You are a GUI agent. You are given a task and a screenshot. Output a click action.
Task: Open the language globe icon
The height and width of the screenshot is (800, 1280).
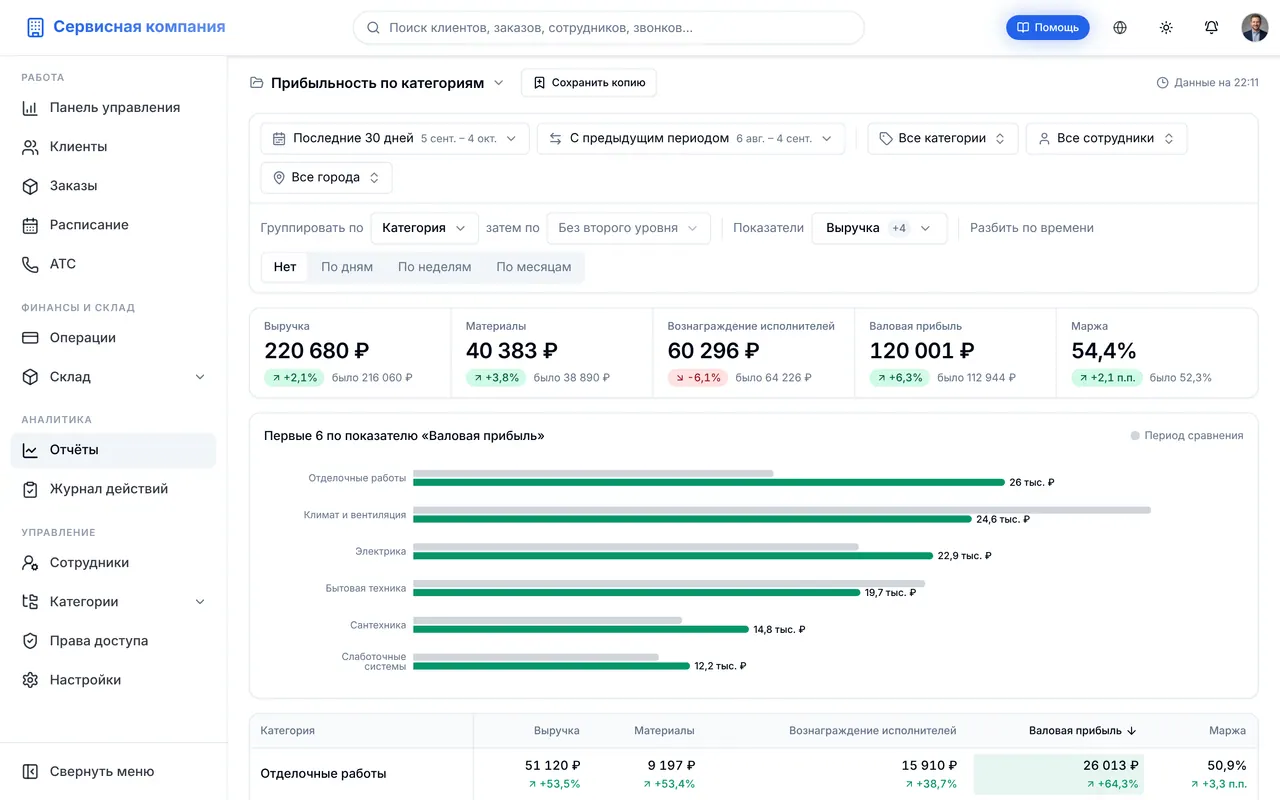(x=1120, y=28)
